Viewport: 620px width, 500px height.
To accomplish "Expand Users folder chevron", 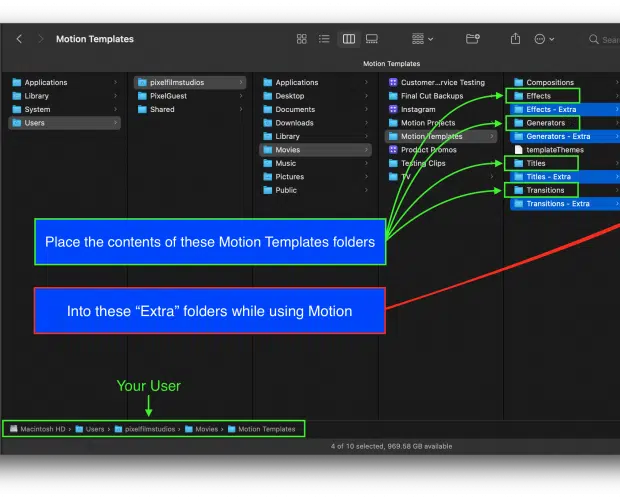I will (x=115, y=123).
